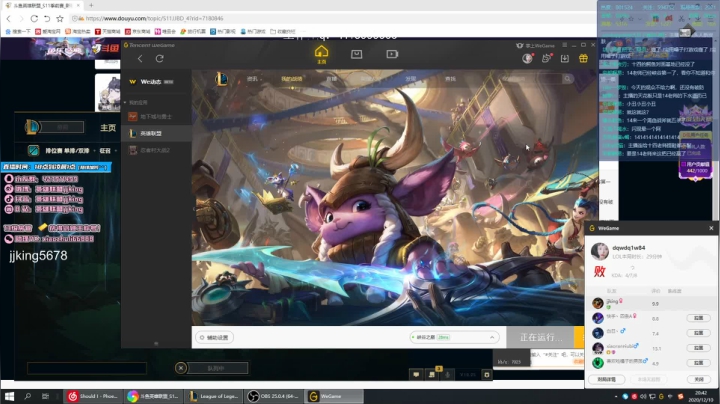Cancel queue with the X button in LoL client
Screen dimensions: 720x404
tap(181, 368)
